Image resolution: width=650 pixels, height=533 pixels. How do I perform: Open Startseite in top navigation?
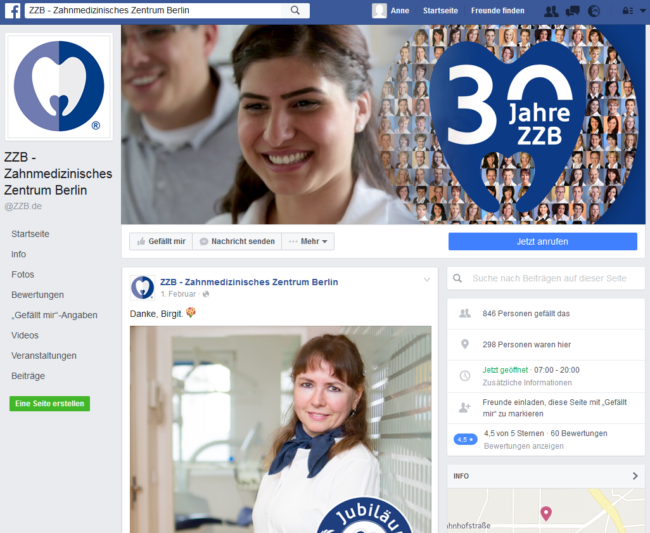tap(440, 11)
